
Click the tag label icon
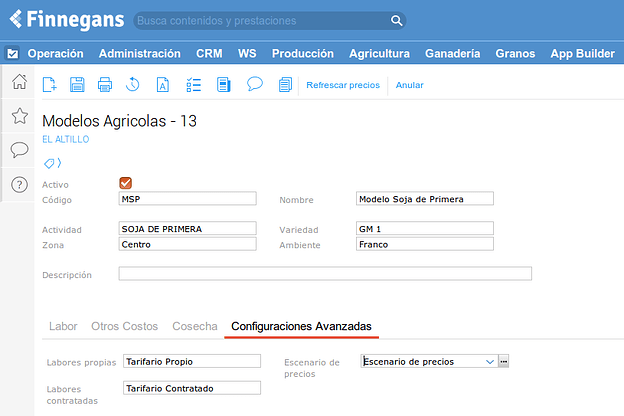(x=49, y=163)
